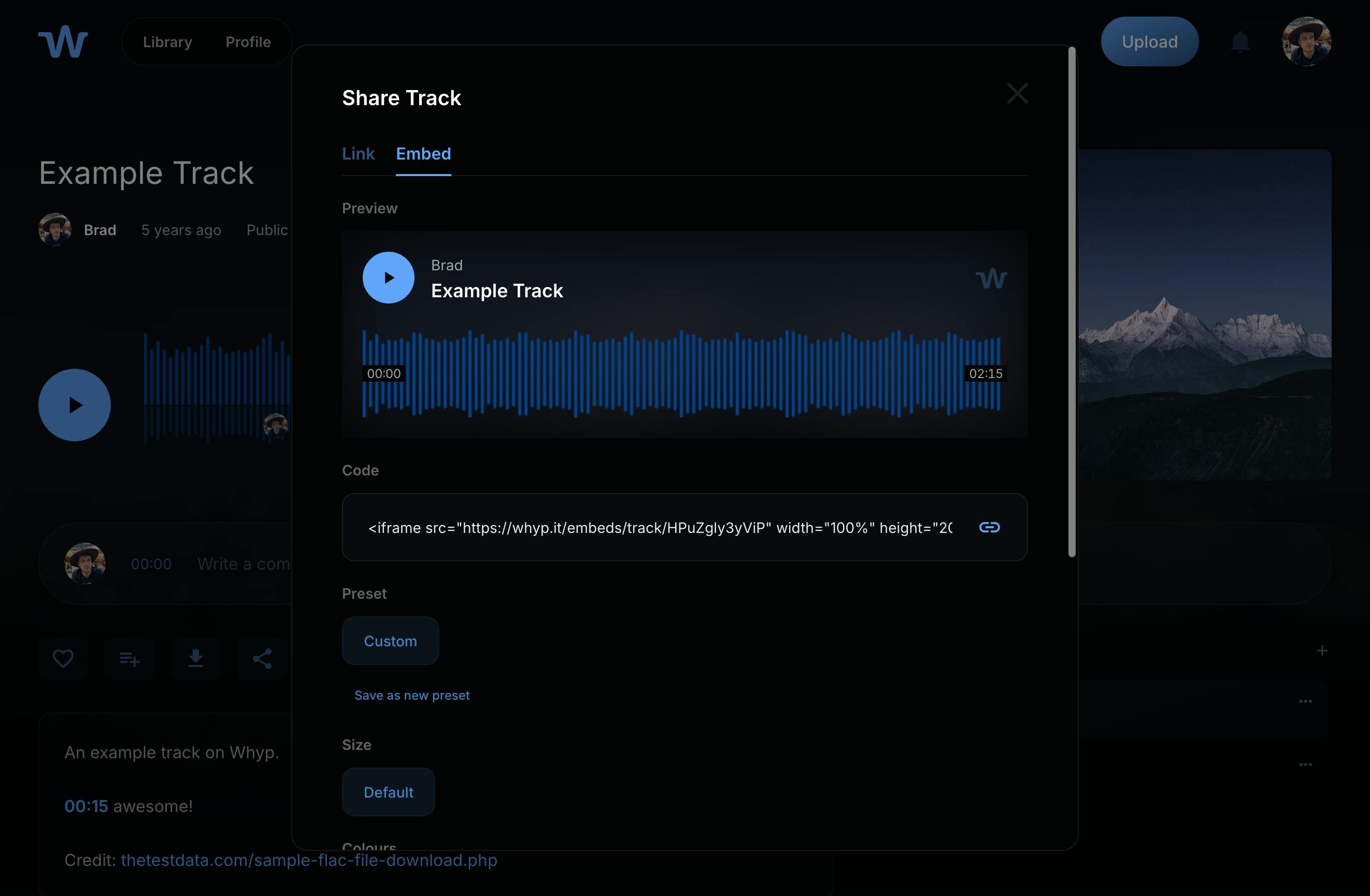Close the Share Track dialog
Screen dimensions: 1370x896
click(1017, 93)
